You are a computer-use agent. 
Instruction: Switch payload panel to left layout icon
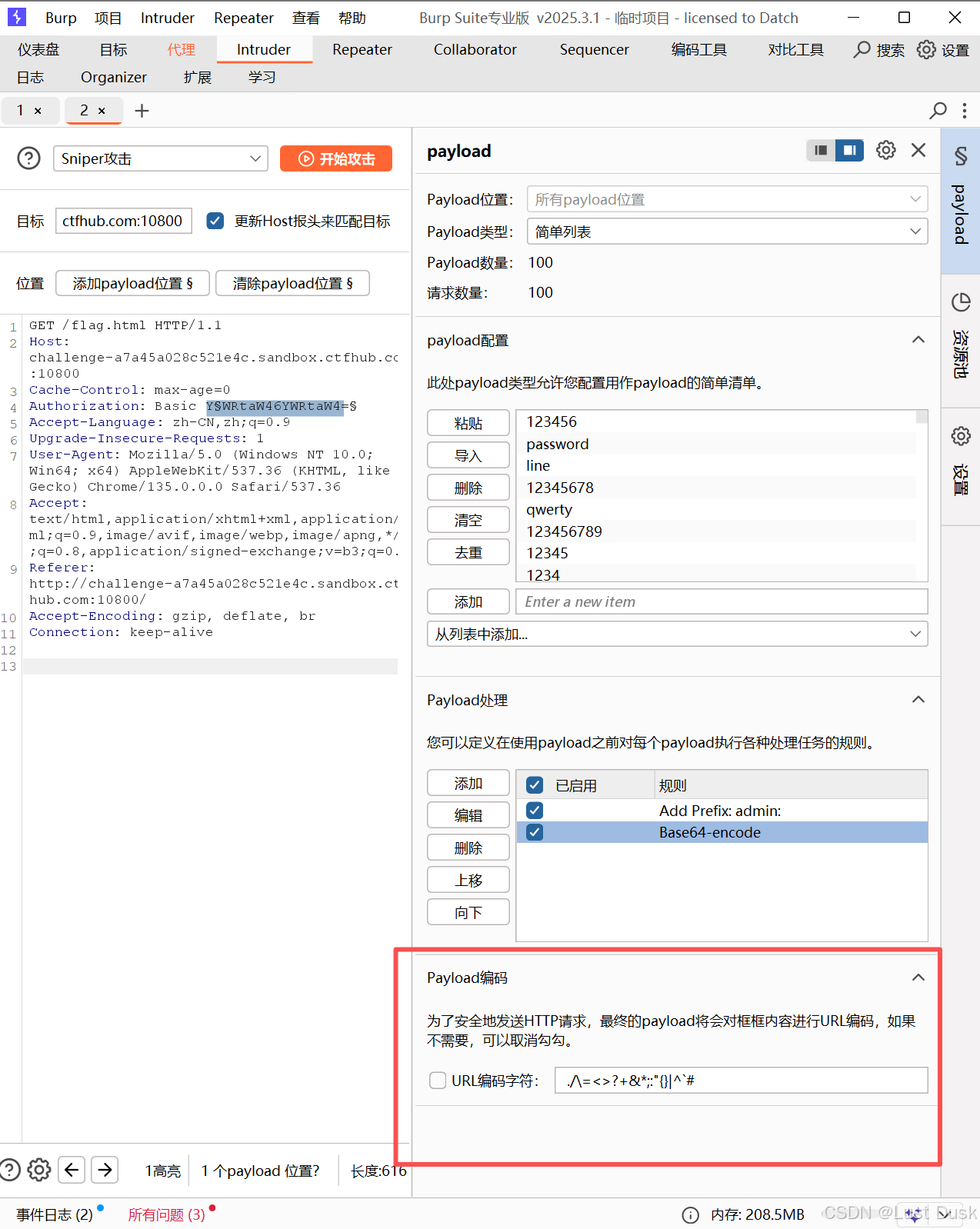point(821,150)
